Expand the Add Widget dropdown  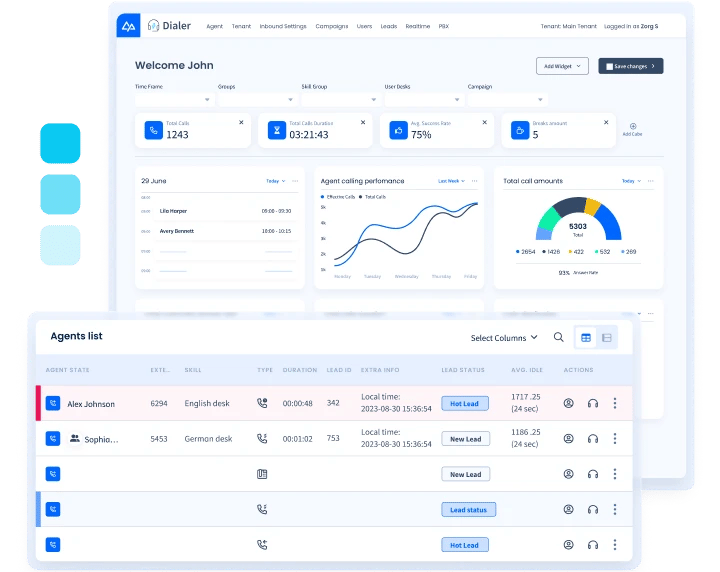click(x=562, y=66)
